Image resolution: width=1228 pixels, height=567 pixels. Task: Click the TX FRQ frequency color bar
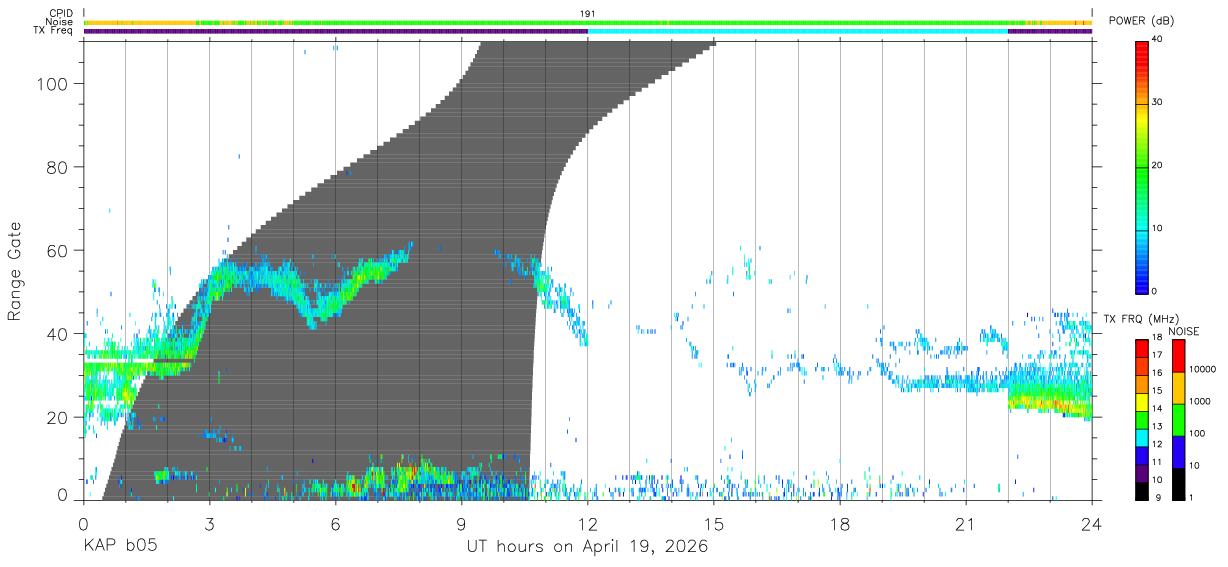point(1142,419)
